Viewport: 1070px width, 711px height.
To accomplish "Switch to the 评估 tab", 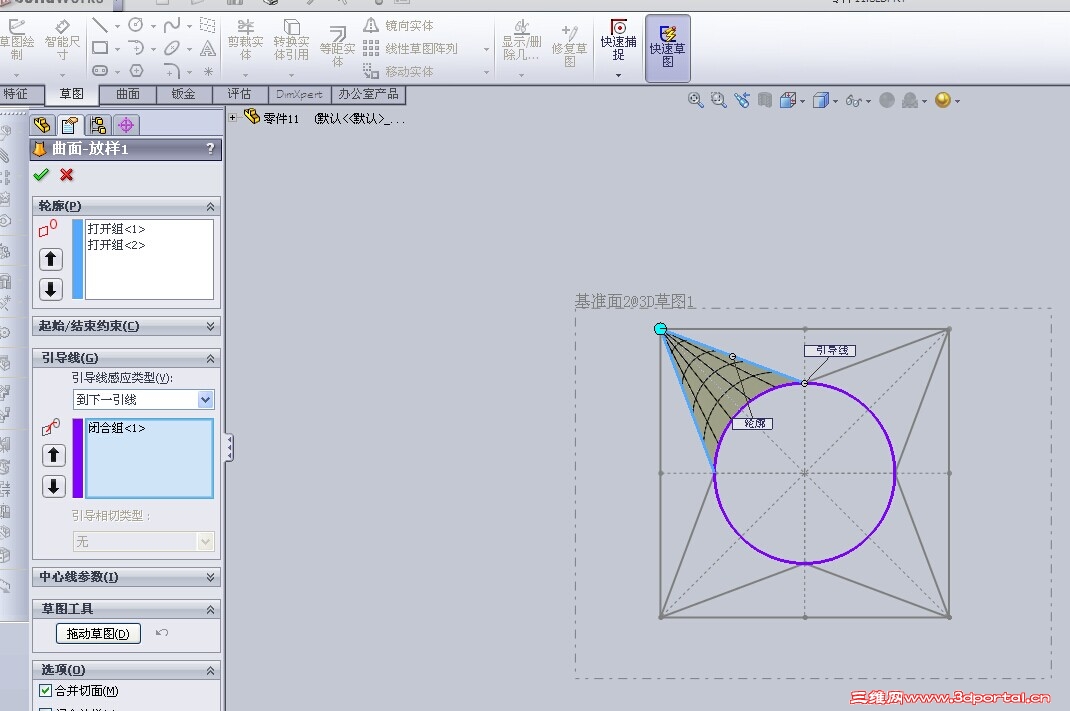I will [240, 94].
